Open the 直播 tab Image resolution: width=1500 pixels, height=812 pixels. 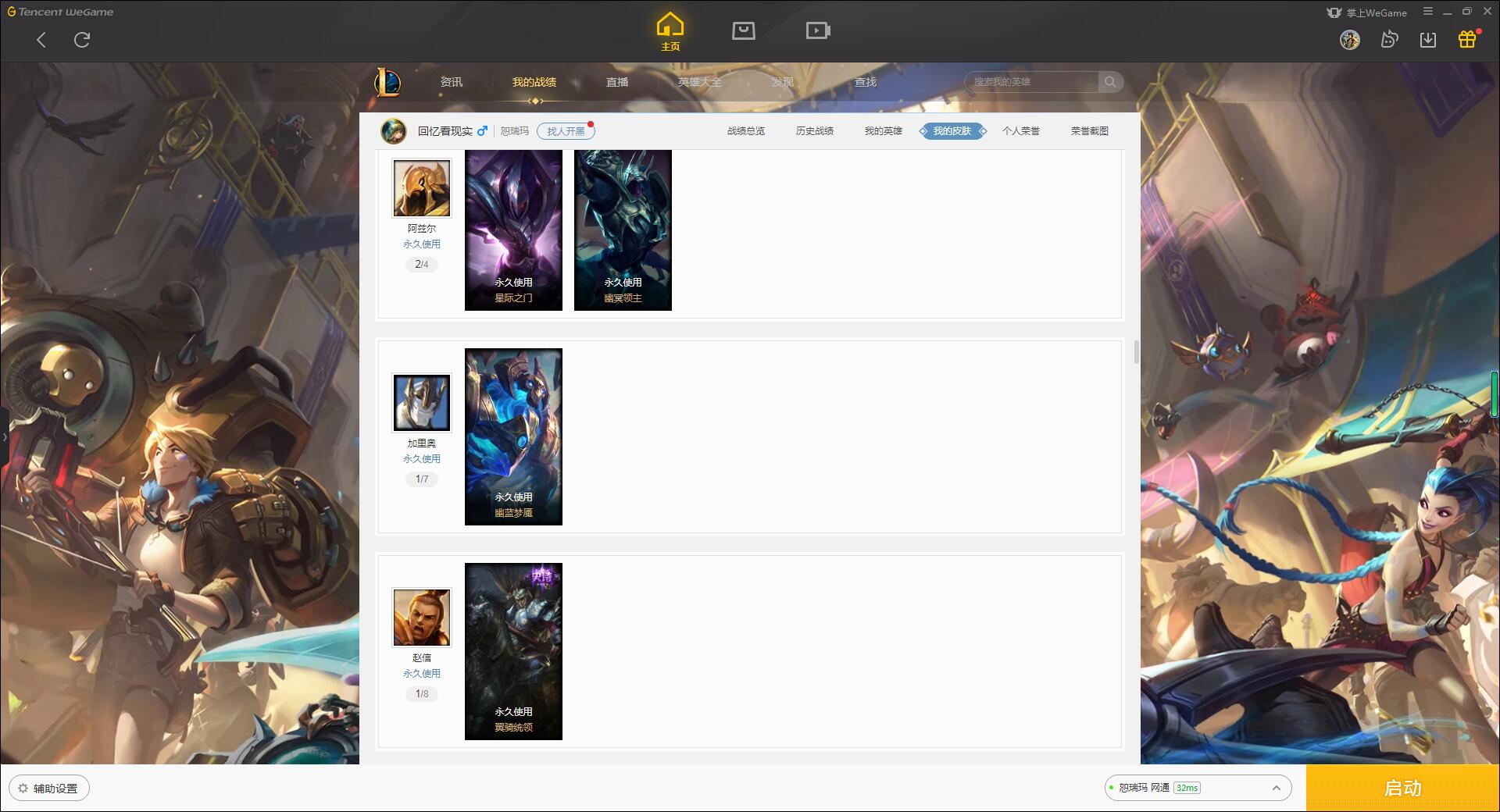617,82
